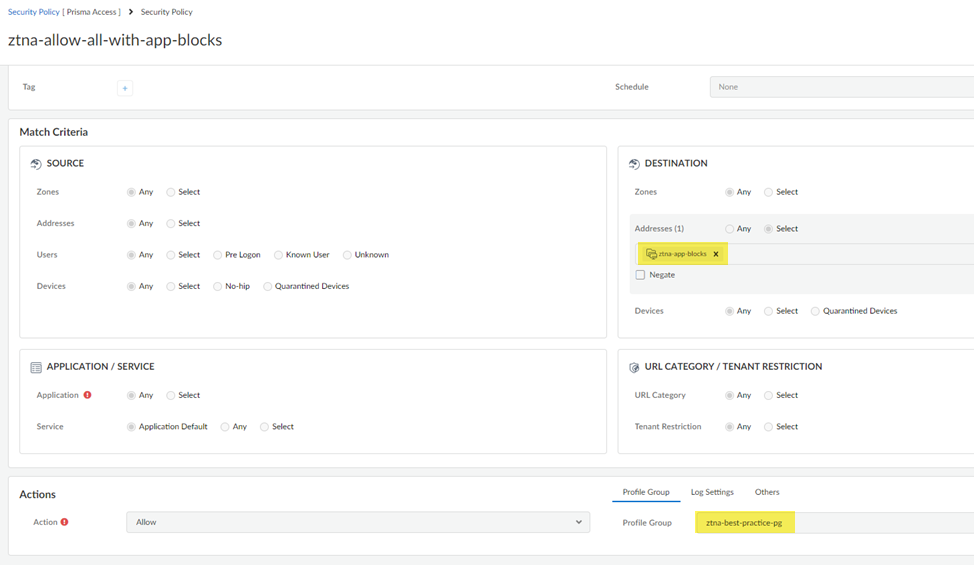Click the Source section icon

pos(36,164)
